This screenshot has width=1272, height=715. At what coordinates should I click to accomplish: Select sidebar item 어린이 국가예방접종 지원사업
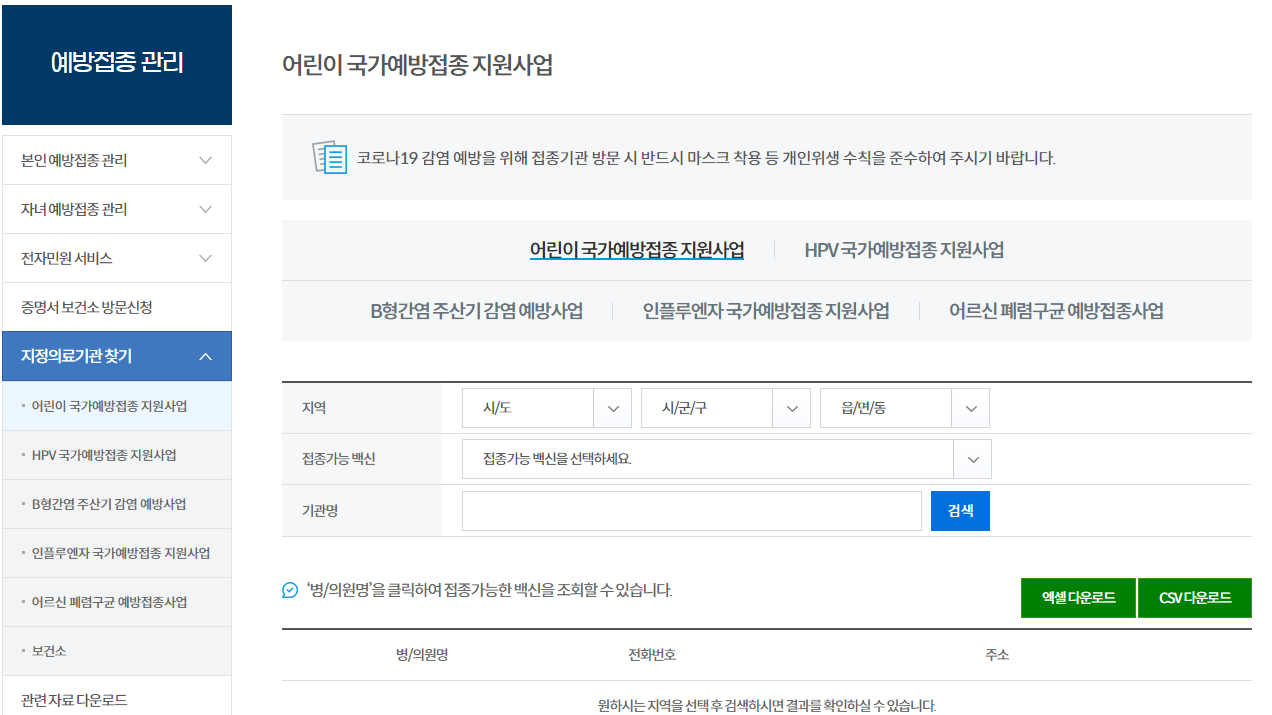click(x=117, y=406)
